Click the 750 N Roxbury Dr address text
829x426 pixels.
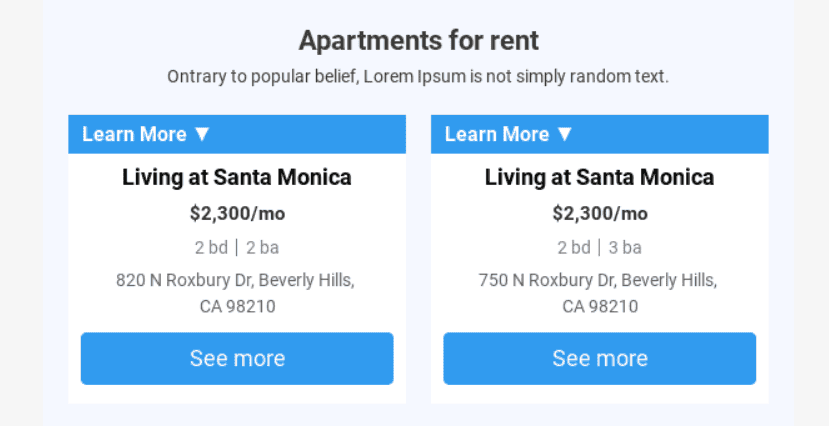[x=597, y=280]
